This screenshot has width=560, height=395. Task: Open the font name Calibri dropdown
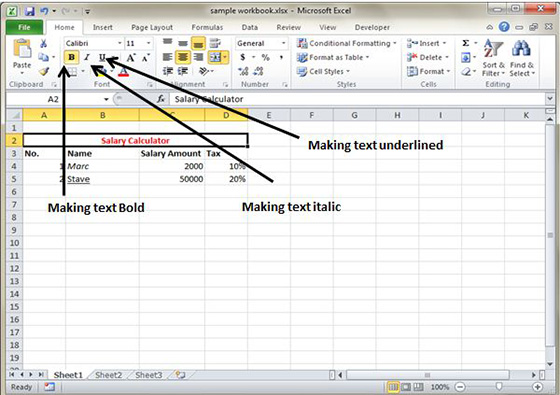click(x=119, y=43)
